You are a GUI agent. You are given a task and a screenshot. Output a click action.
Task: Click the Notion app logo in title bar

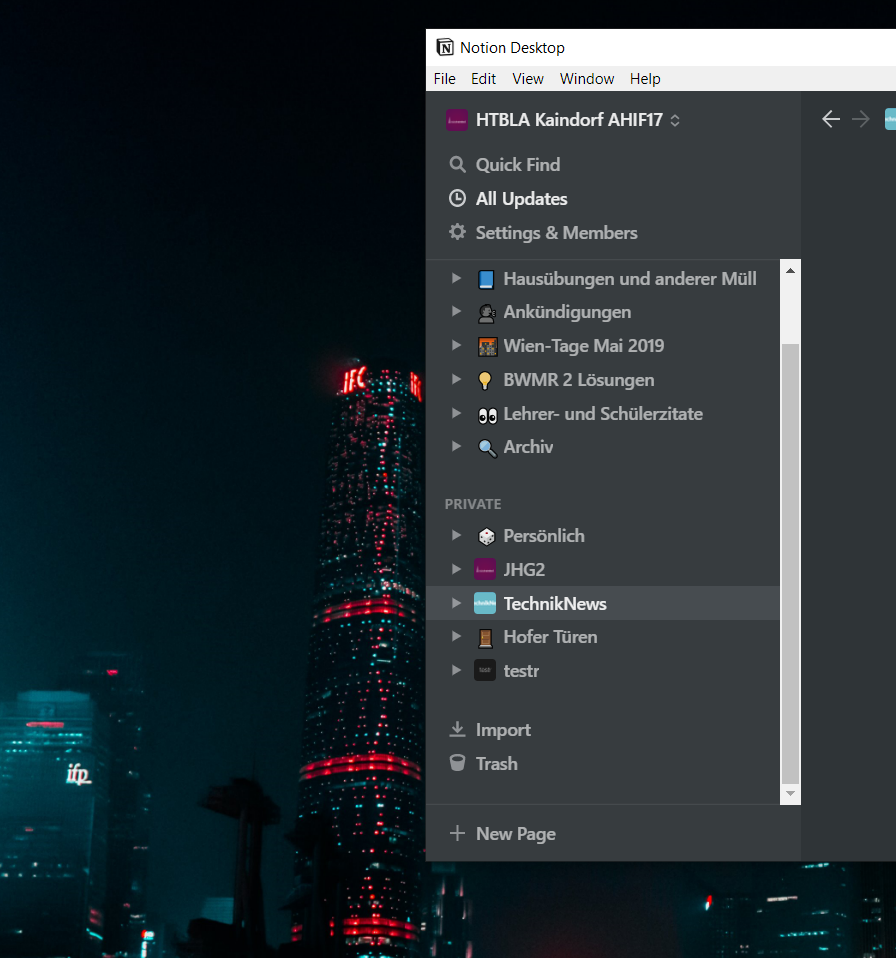445,47
